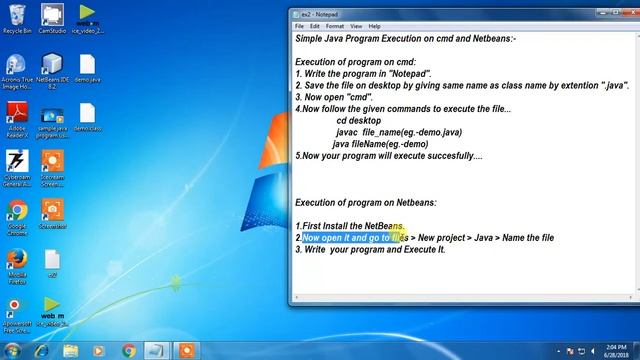
Task: Switch to the Notepad taskbar button
Action: coord(157,351)
